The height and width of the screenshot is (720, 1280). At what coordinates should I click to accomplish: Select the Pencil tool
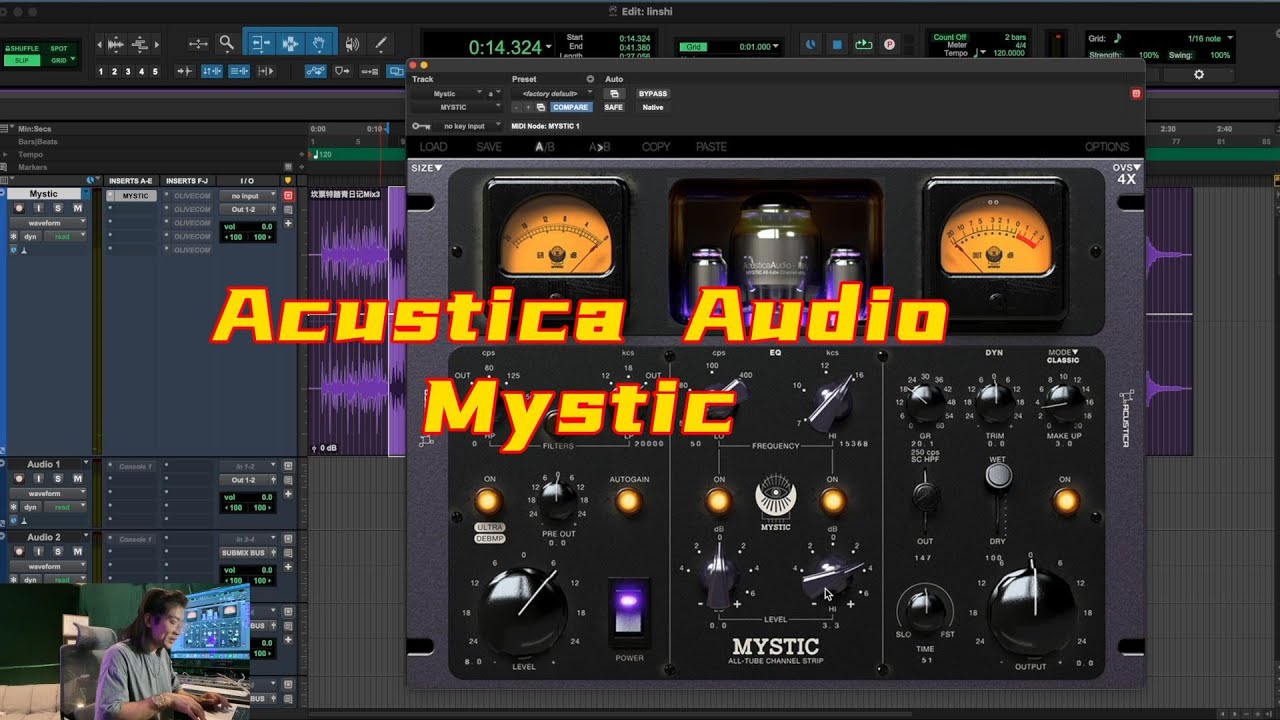[380, 44]
